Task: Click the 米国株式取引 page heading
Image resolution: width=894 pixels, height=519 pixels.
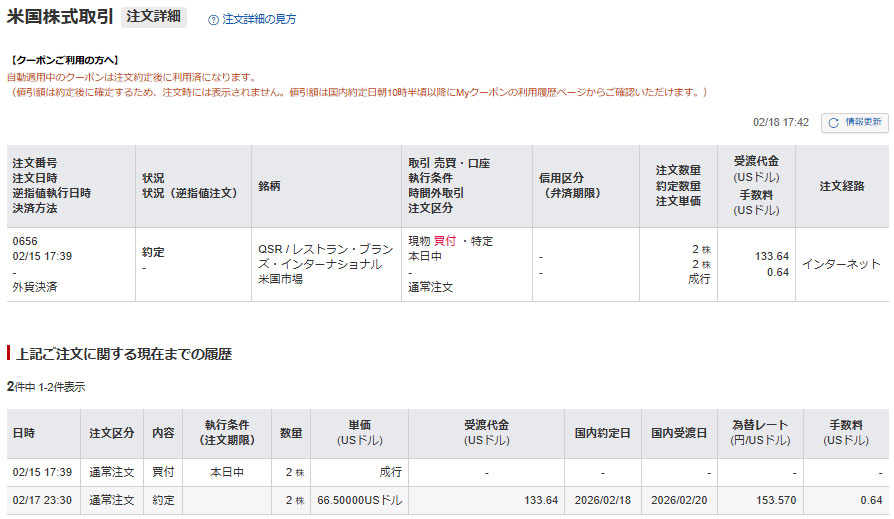Action: 60,17
